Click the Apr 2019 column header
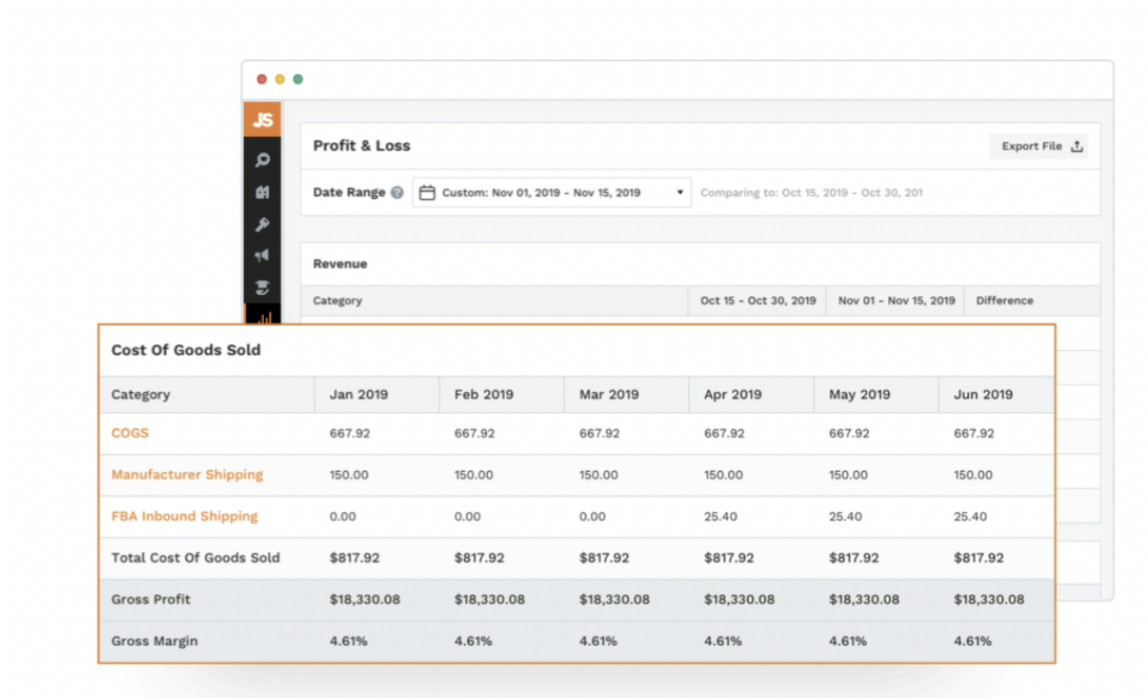This screenshot has height=698, width=1148. [733, 395]
